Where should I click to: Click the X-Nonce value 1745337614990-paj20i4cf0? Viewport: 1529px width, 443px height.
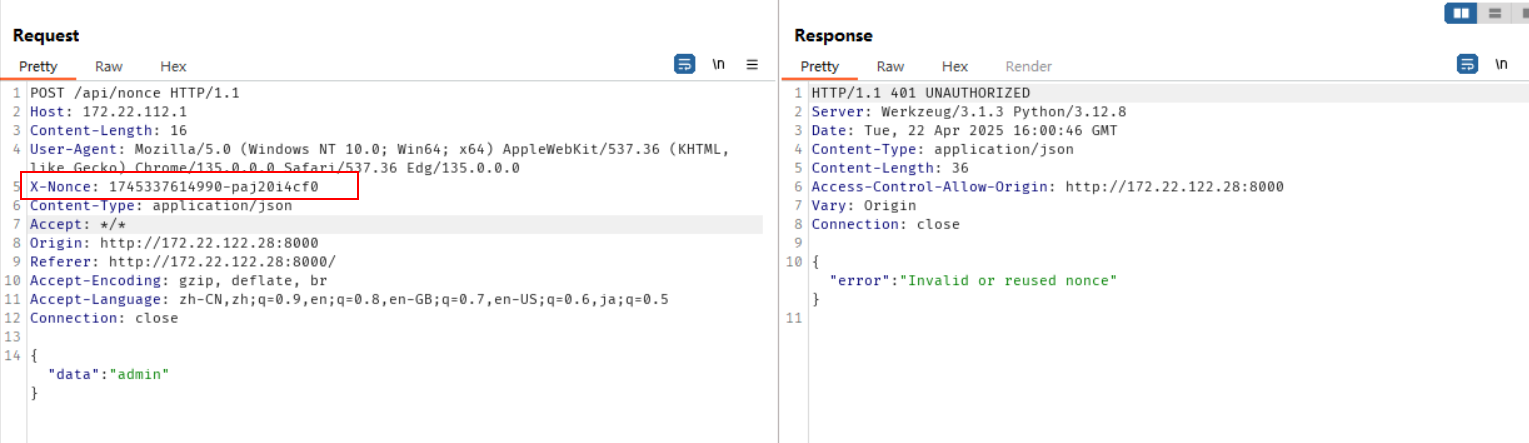213,187
